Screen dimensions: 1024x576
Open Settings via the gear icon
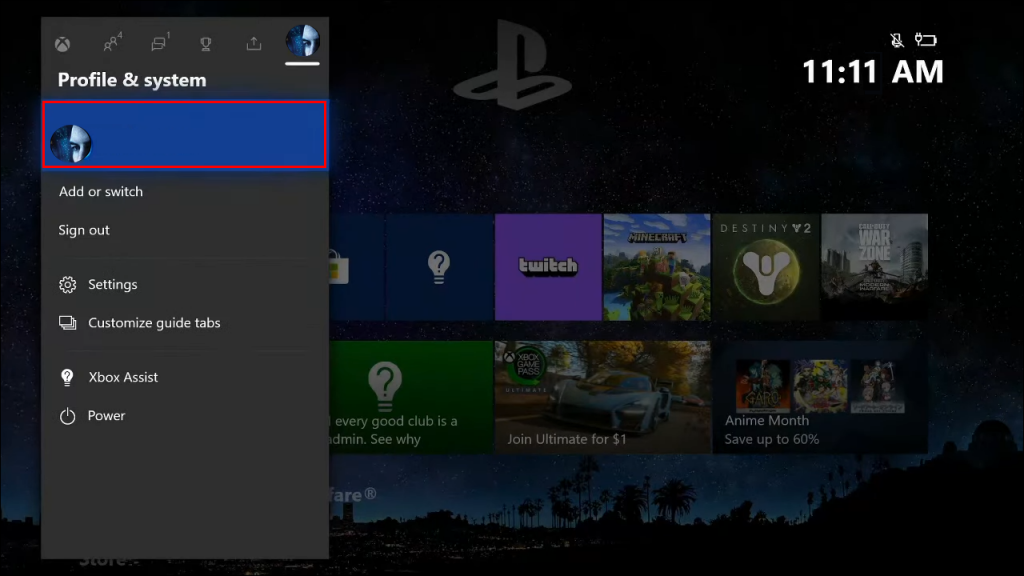pos(67,284)
